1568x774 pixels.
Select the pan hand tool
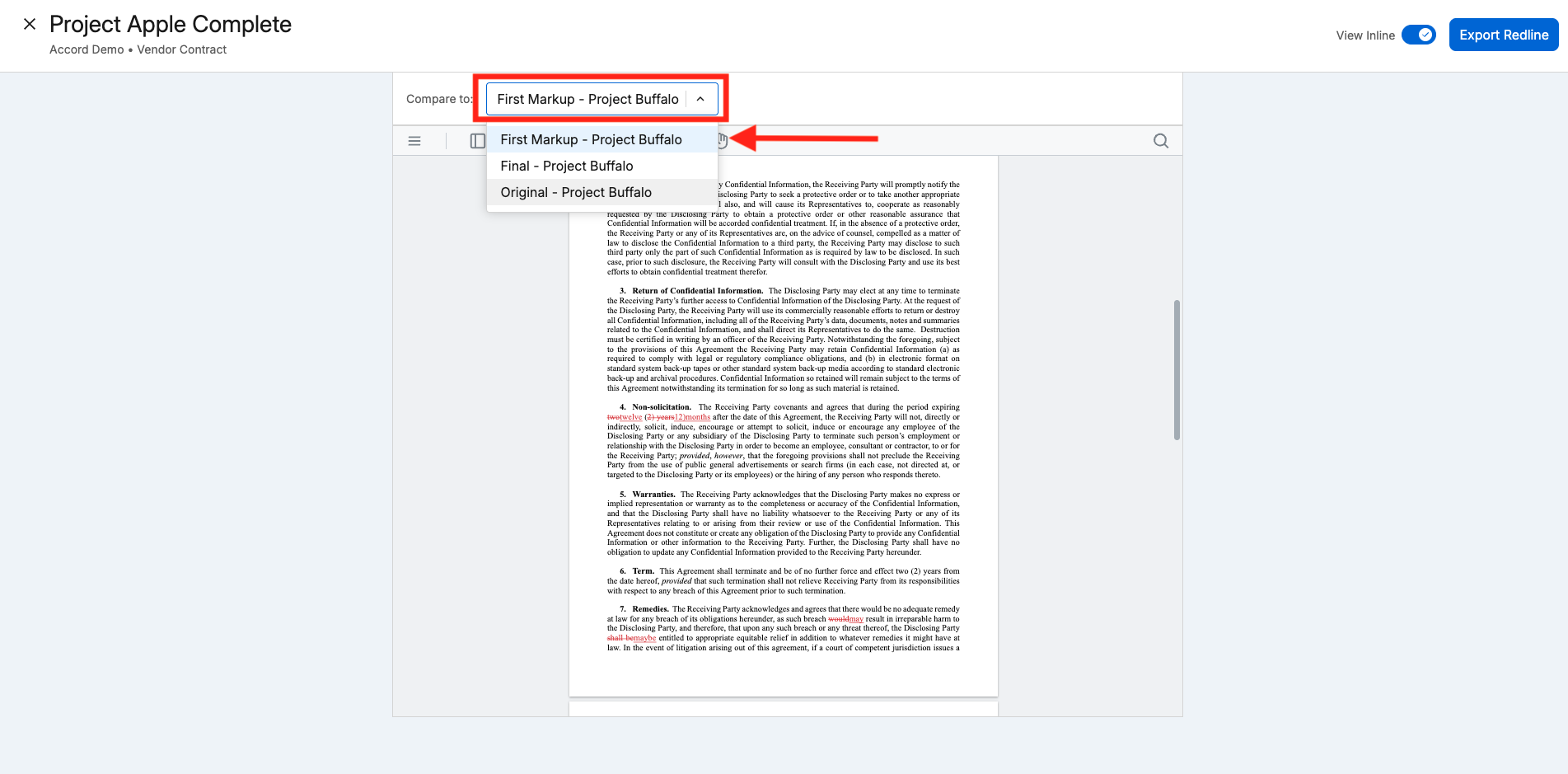pyautogui.click(x=722, y=141)
